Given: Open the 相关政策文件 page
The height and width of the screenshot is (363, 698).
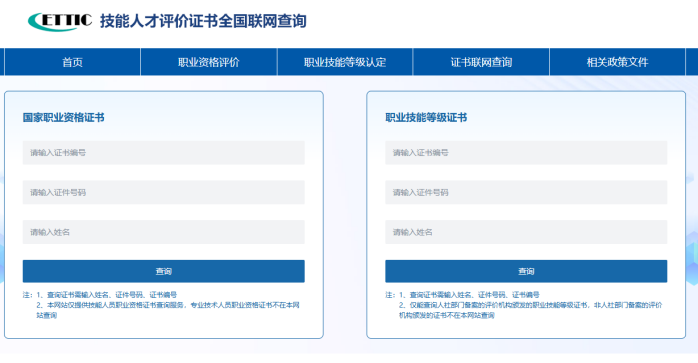Looking at the screenshot, I should 617,62.
